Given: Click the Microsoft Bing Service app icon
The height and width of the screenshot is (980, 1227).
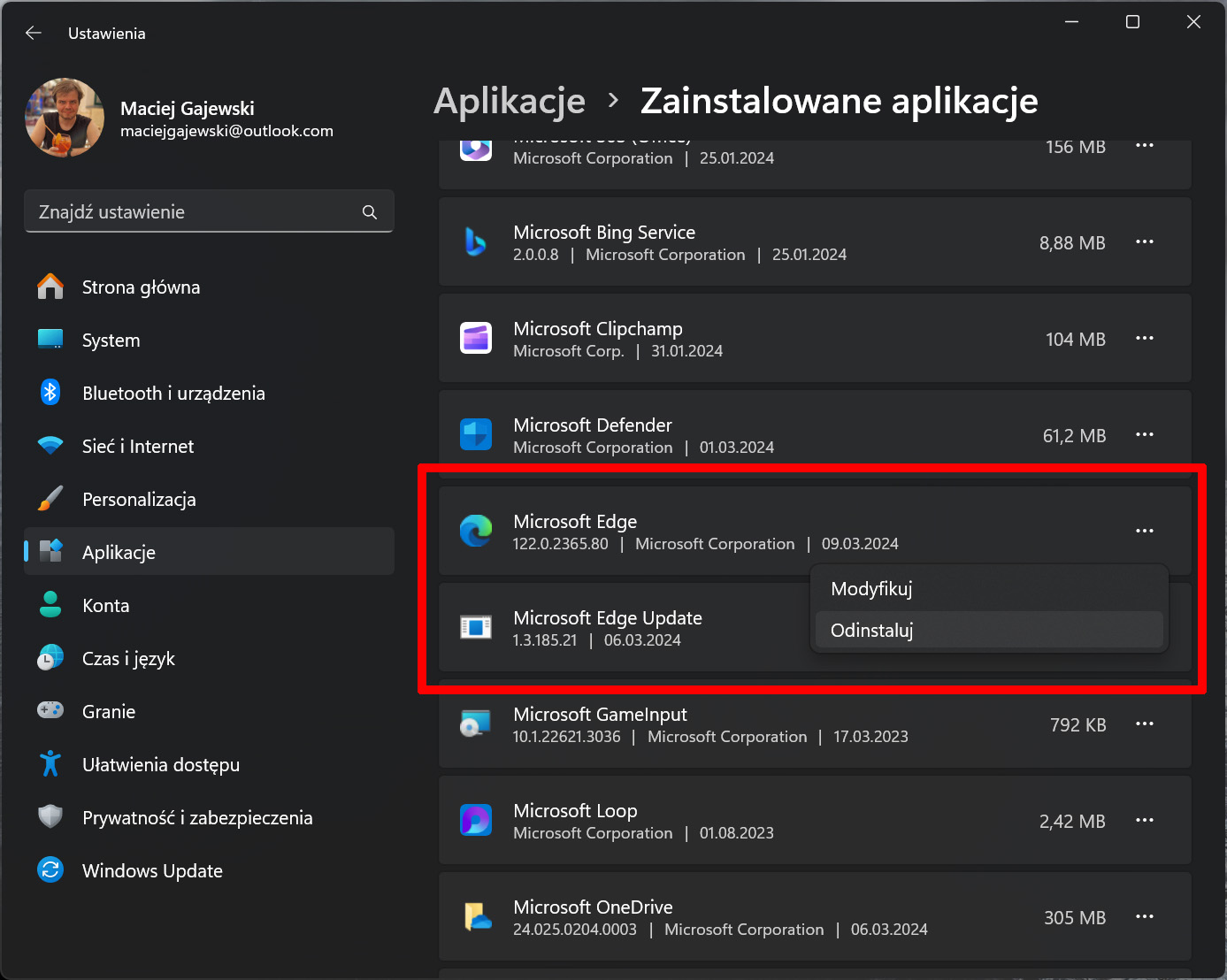Looking at the screenshot, I should coord(476,241).
